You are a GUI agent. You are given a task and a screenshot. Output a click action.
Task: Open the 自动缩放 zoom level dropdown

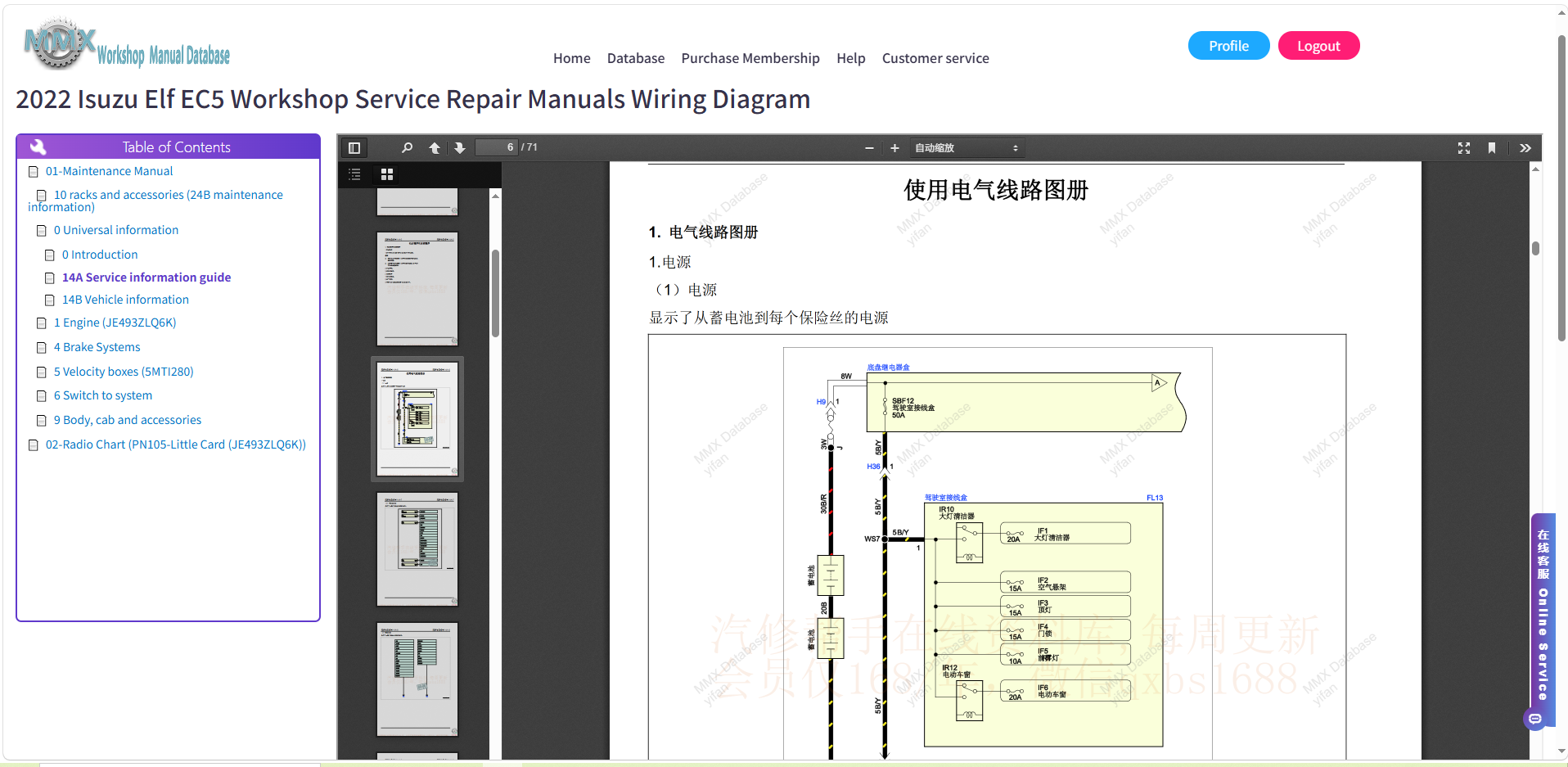pyautogui.click(x=966, y=148)
